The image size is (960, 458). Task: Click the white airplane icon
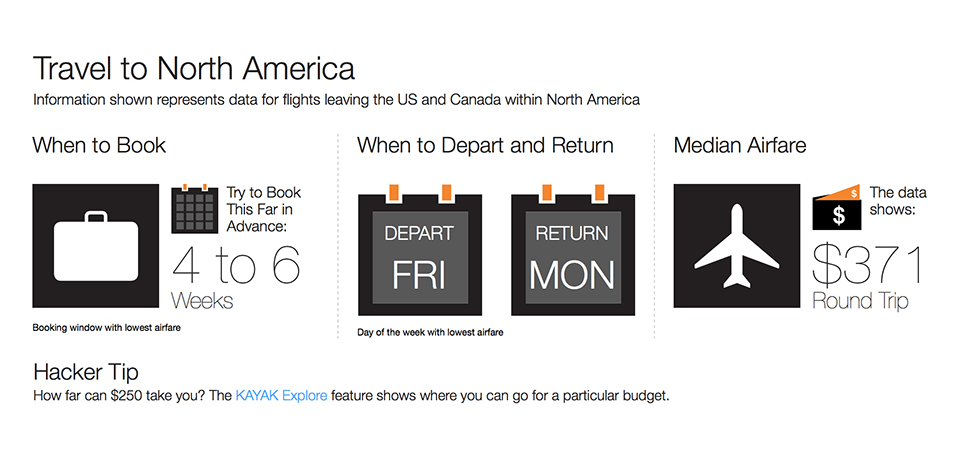(x=737, y=246)
